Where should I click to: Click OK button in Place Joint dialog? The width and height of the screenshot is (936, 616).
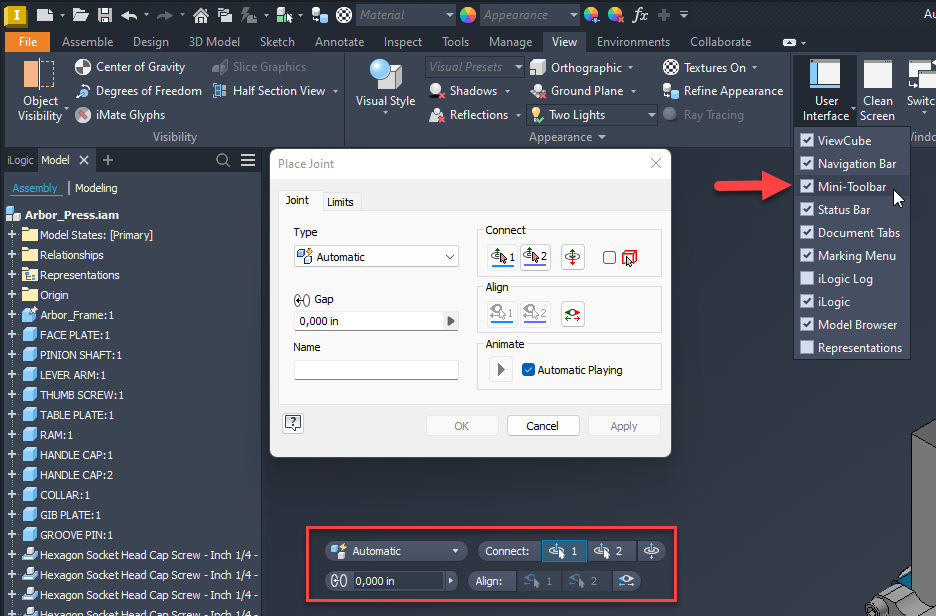click(461, 426)
